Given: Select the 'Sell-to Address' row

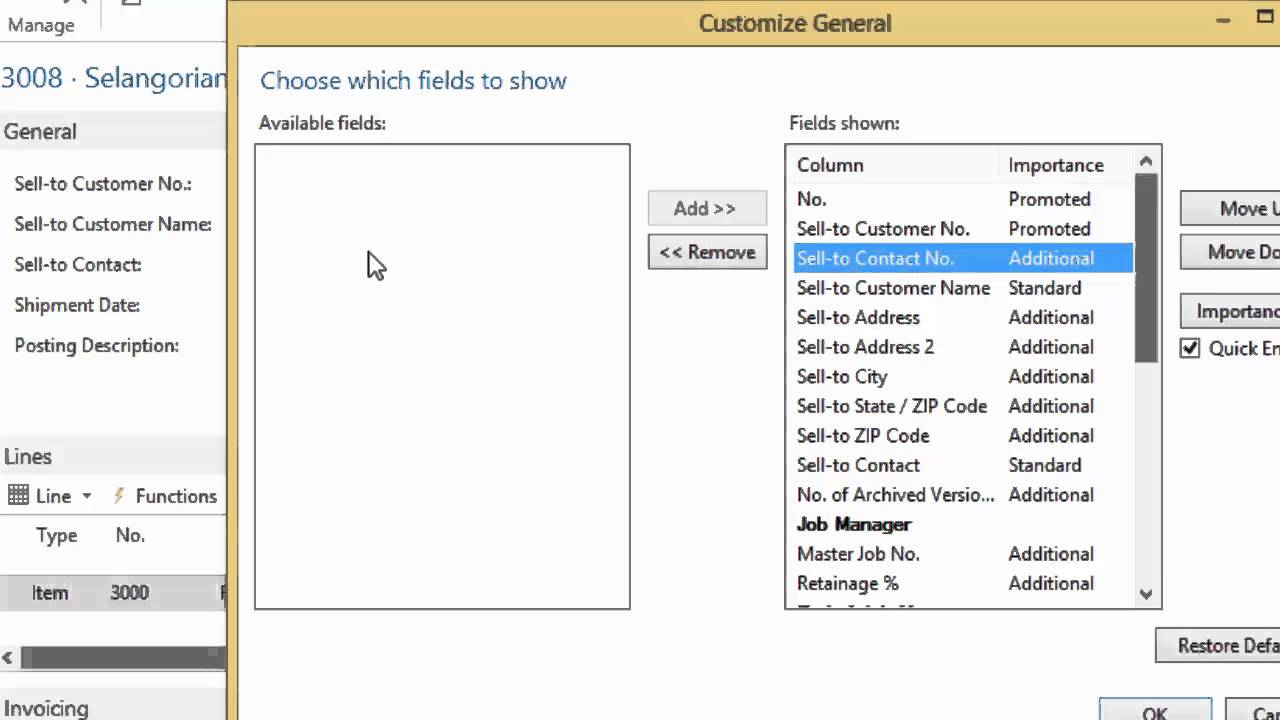Looking at the screenshot, I should pyautogui.click(x=963, y=317).
